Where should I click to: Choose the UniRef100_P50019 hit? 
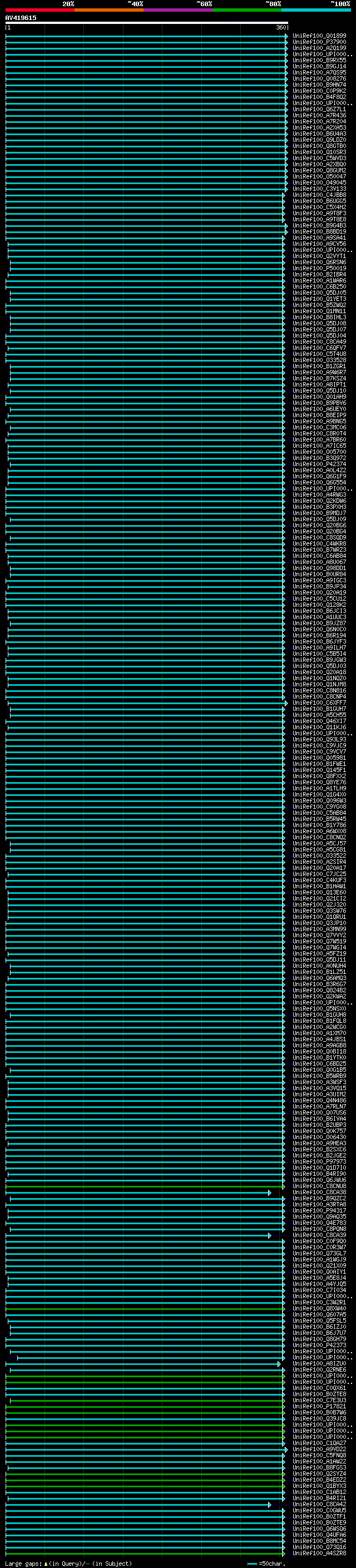pos(319,269)
